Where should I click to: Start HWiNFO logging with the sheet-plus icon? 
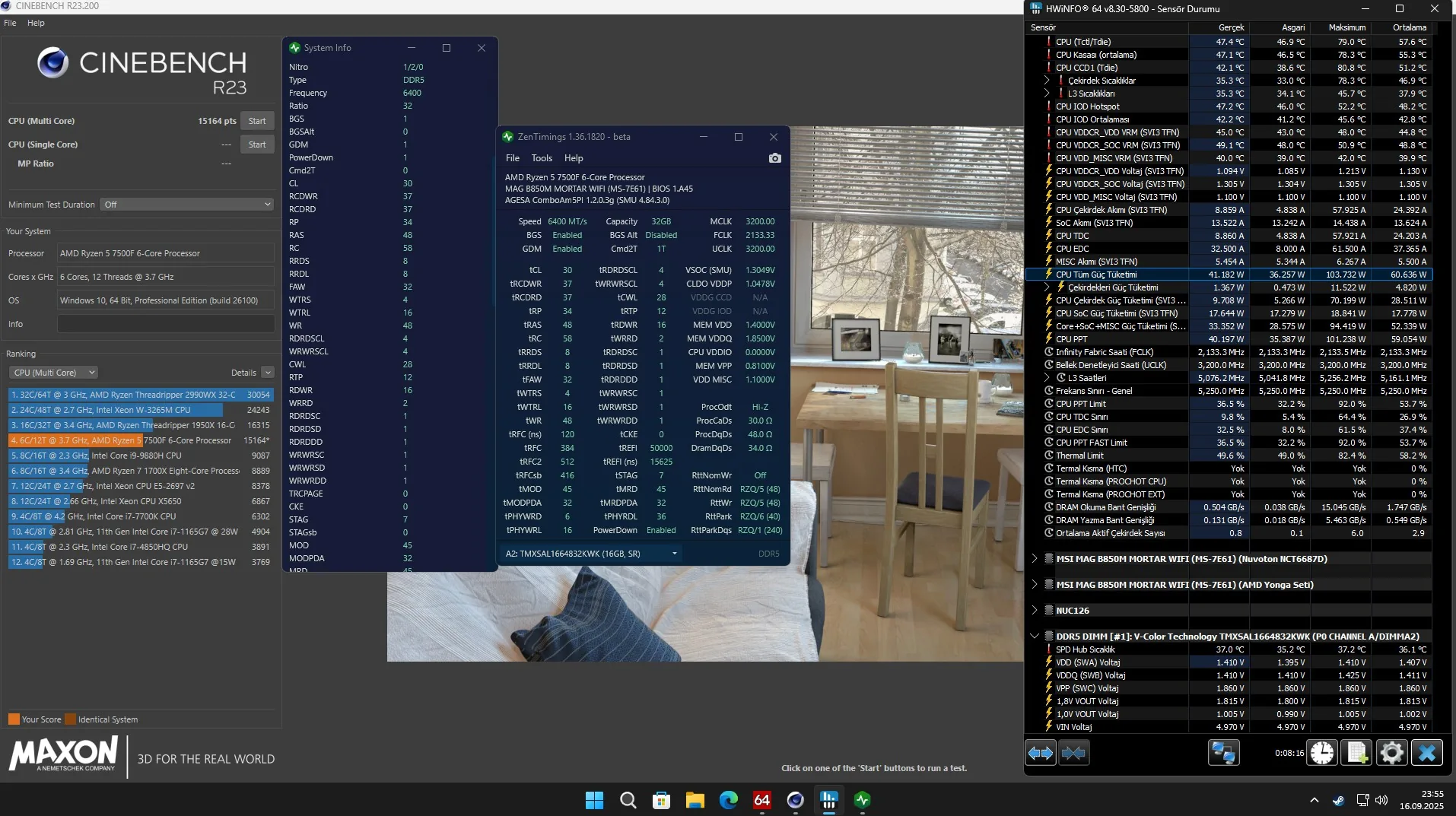point(1356,753)
